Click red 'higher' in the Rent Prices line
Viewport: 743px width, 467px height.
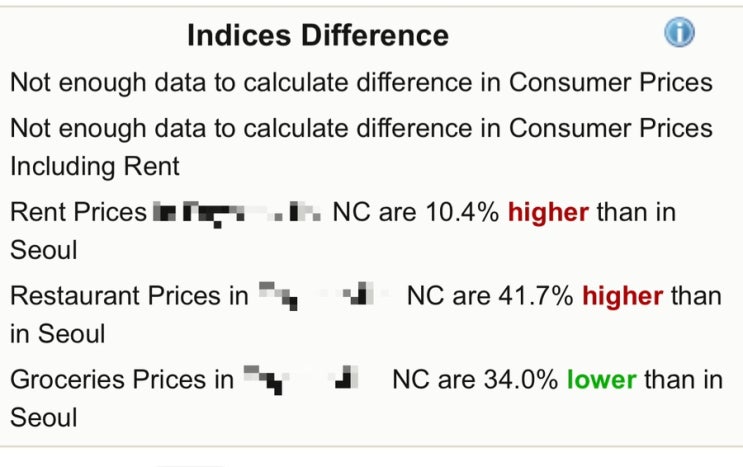pos(550,212)
